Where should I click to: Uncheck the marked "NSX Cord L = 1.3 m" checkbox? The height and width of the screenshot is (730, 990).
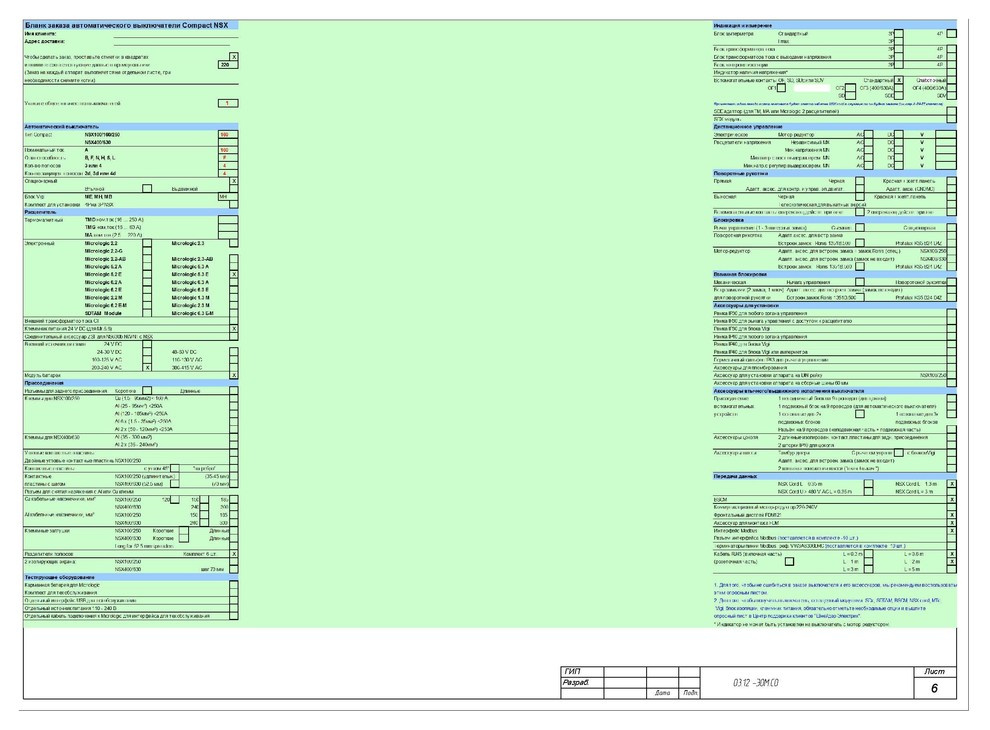(x=951, y=484)
